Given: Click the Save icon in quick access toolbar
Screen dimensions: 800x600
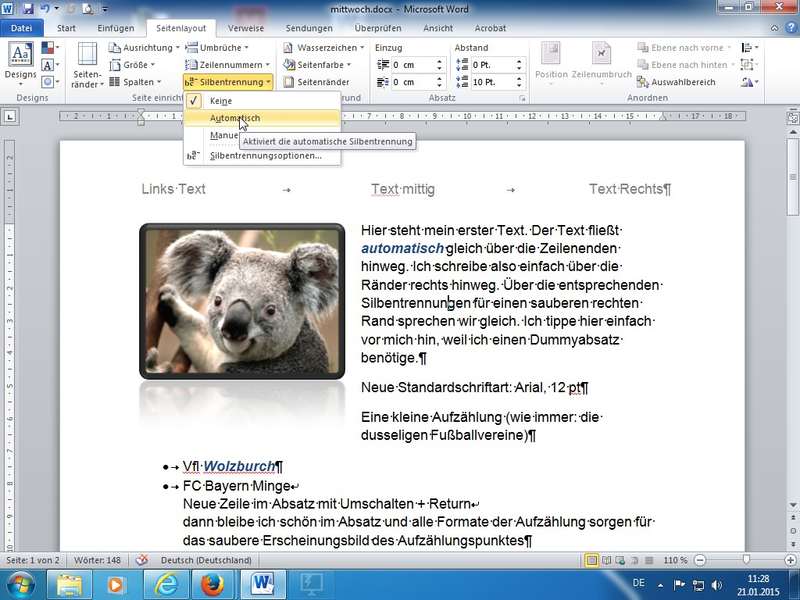Looking at the screenshot, I should (x=28, y=8).
